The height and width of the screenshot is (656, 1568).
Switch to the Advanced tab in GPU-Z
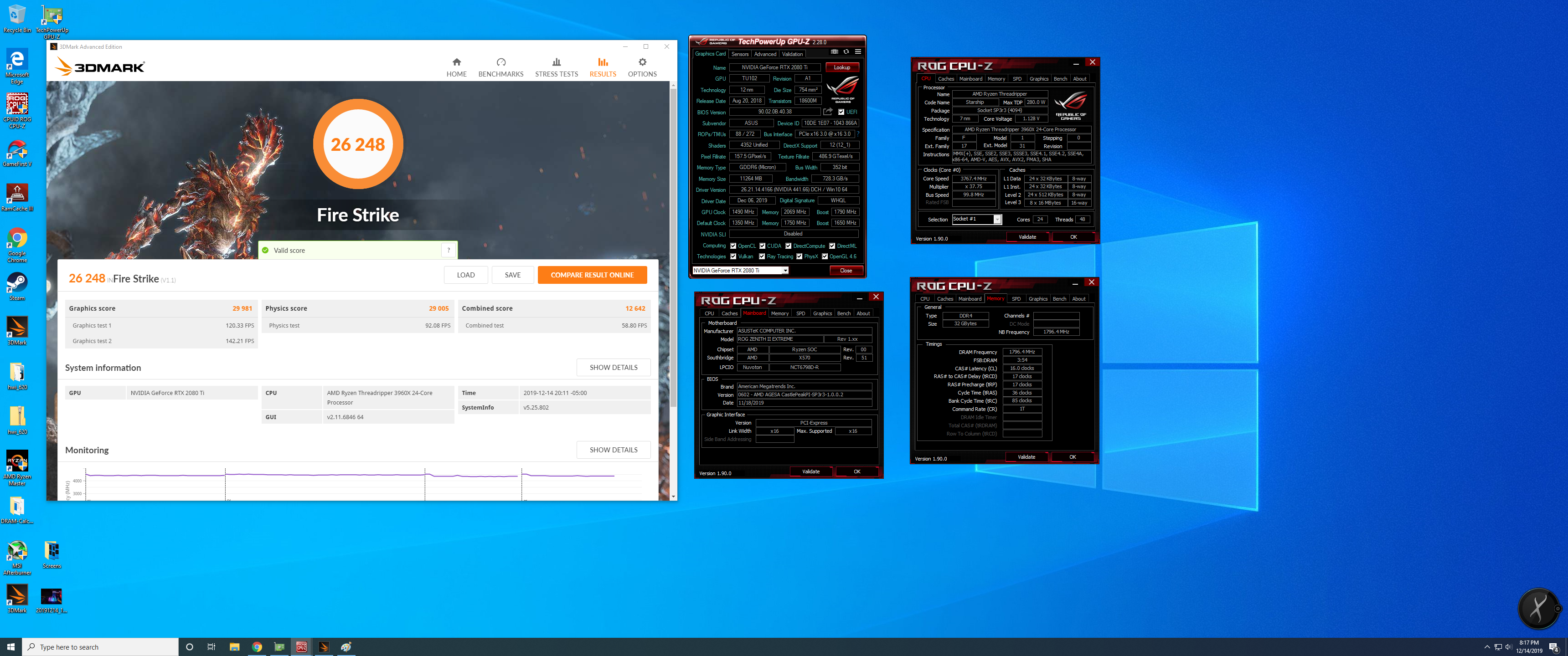pyautogui.click(x=765, y=54)
